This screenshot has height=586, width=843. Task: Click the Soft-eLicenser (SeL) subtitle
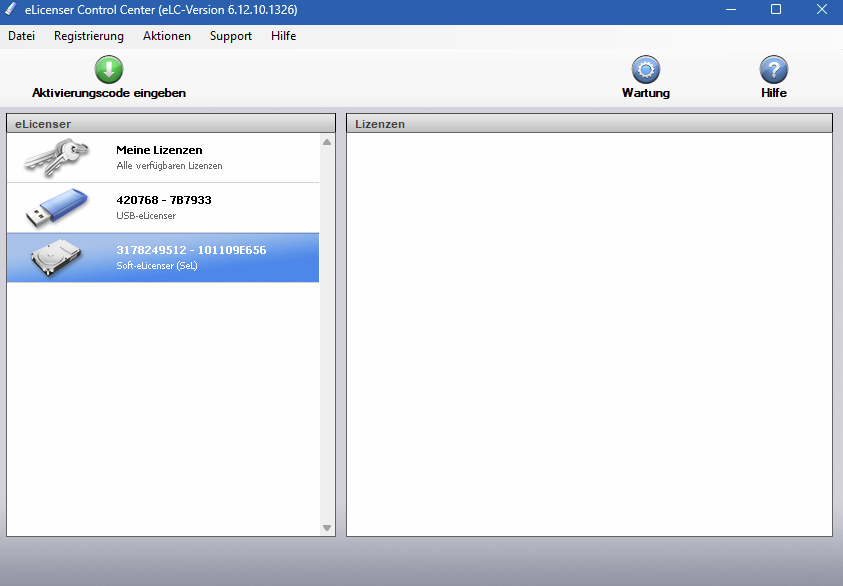[157, 266]
